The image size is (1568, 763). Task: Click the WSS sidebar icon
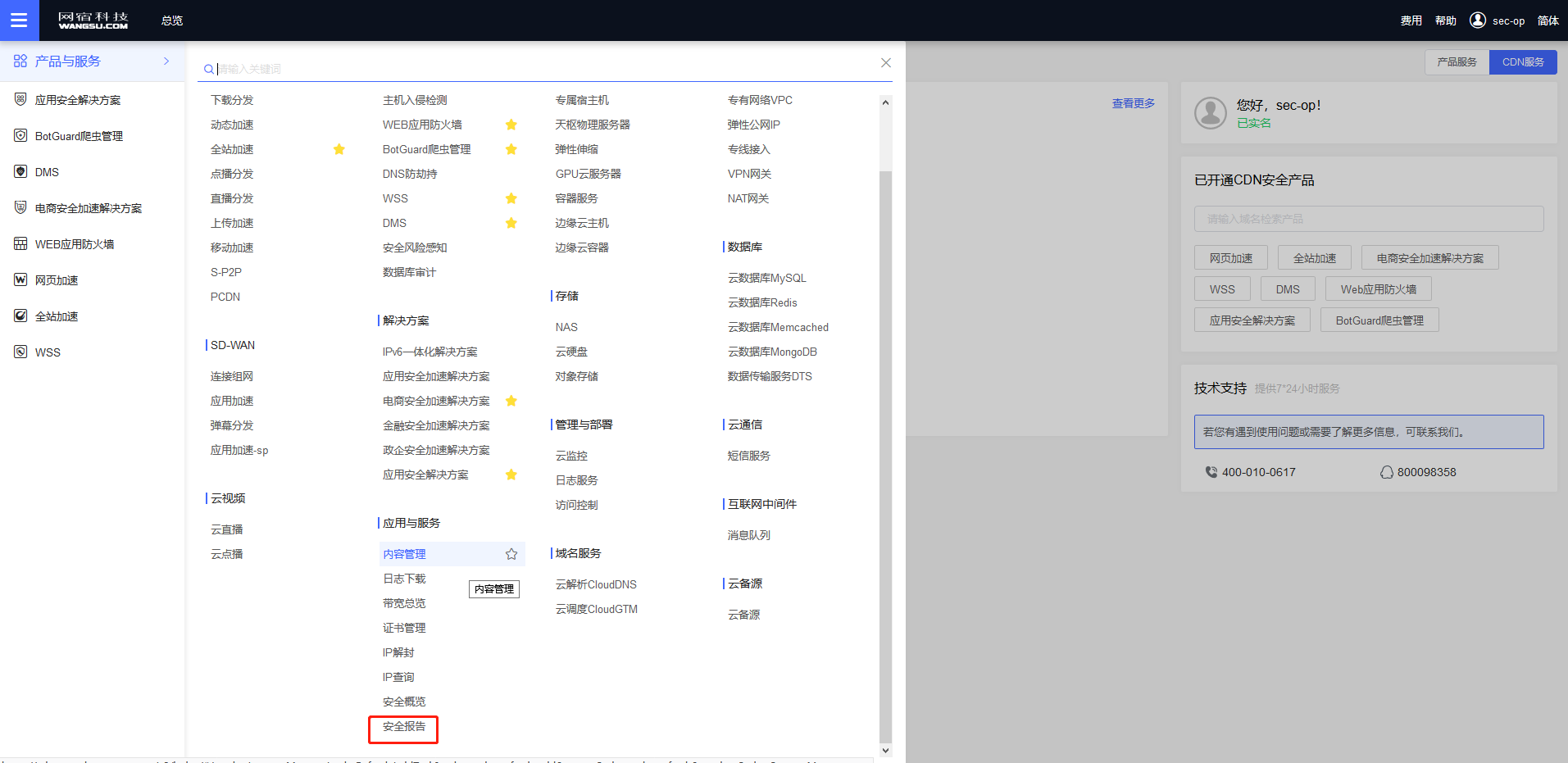[20, 352]
